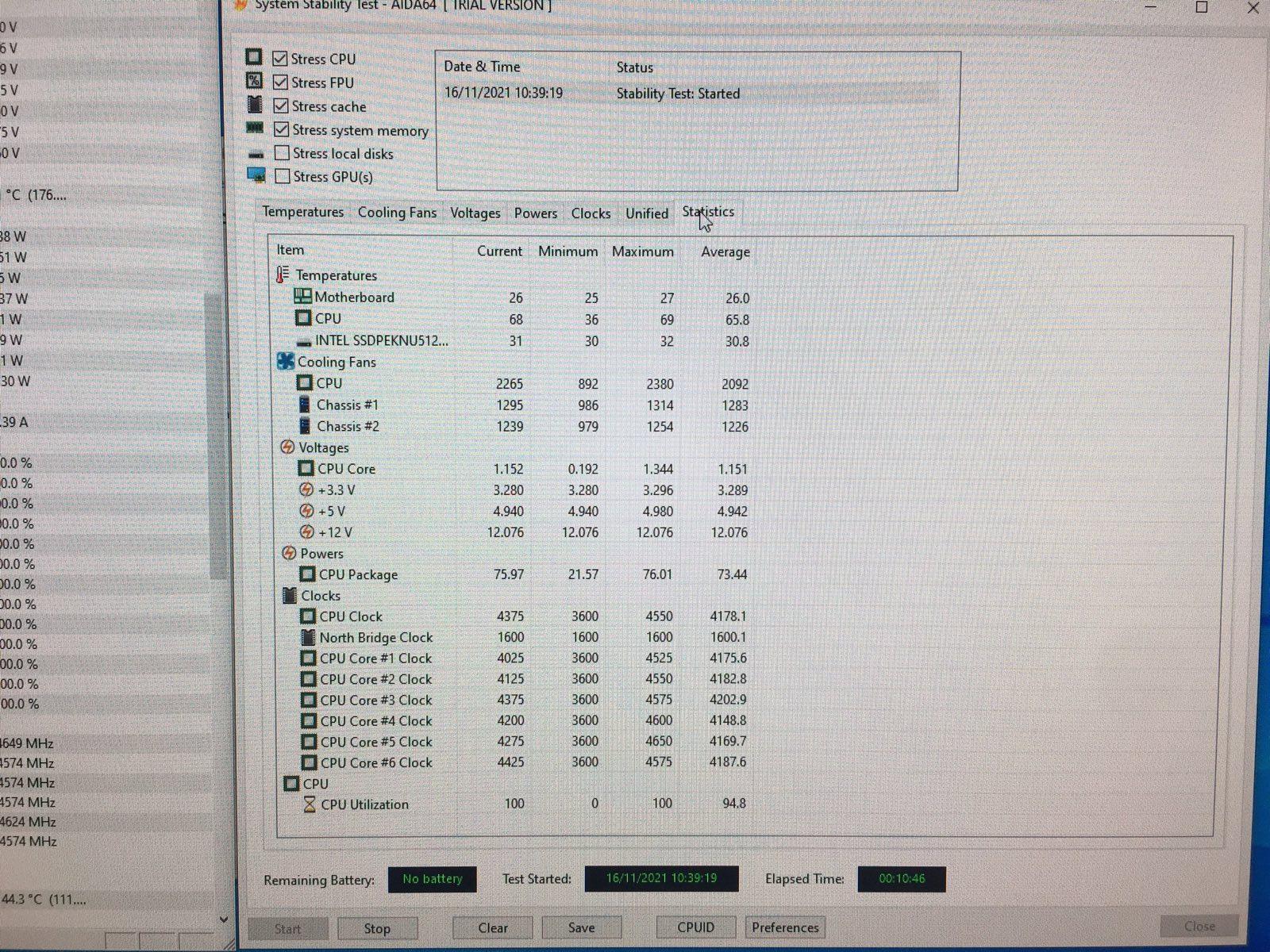Click the Maximum column header
The width and height of the screenshot is (1270, 952).
point(642,251)
